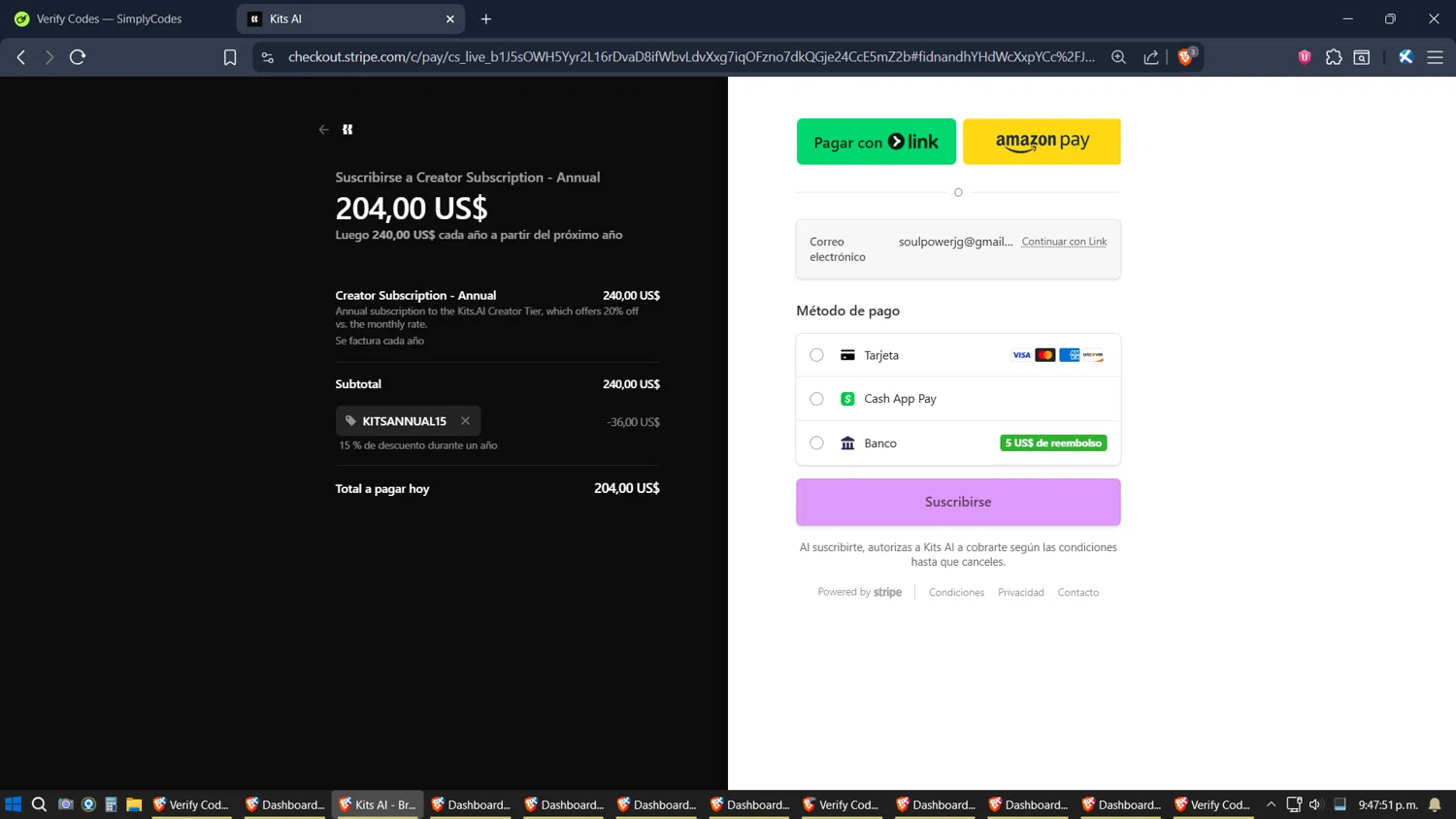Open the volume speaker control
The height and width of the screenshot is (819, 1456).
pos(1315,804)
